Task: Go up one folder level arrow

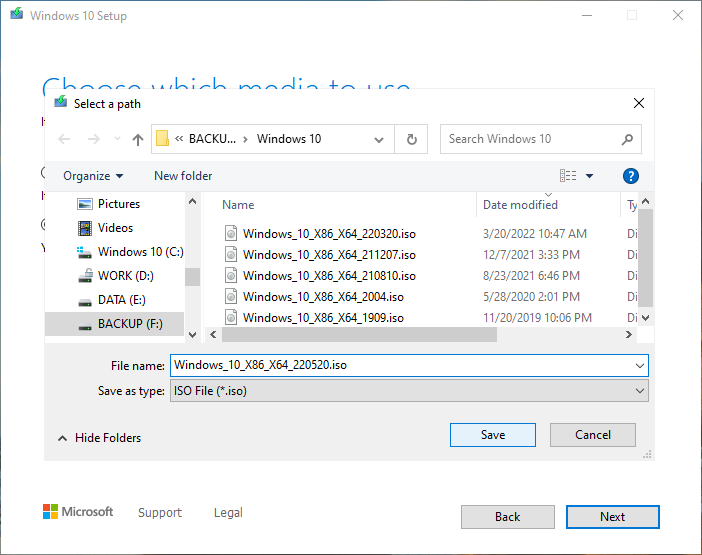Action: click(138, 140)
